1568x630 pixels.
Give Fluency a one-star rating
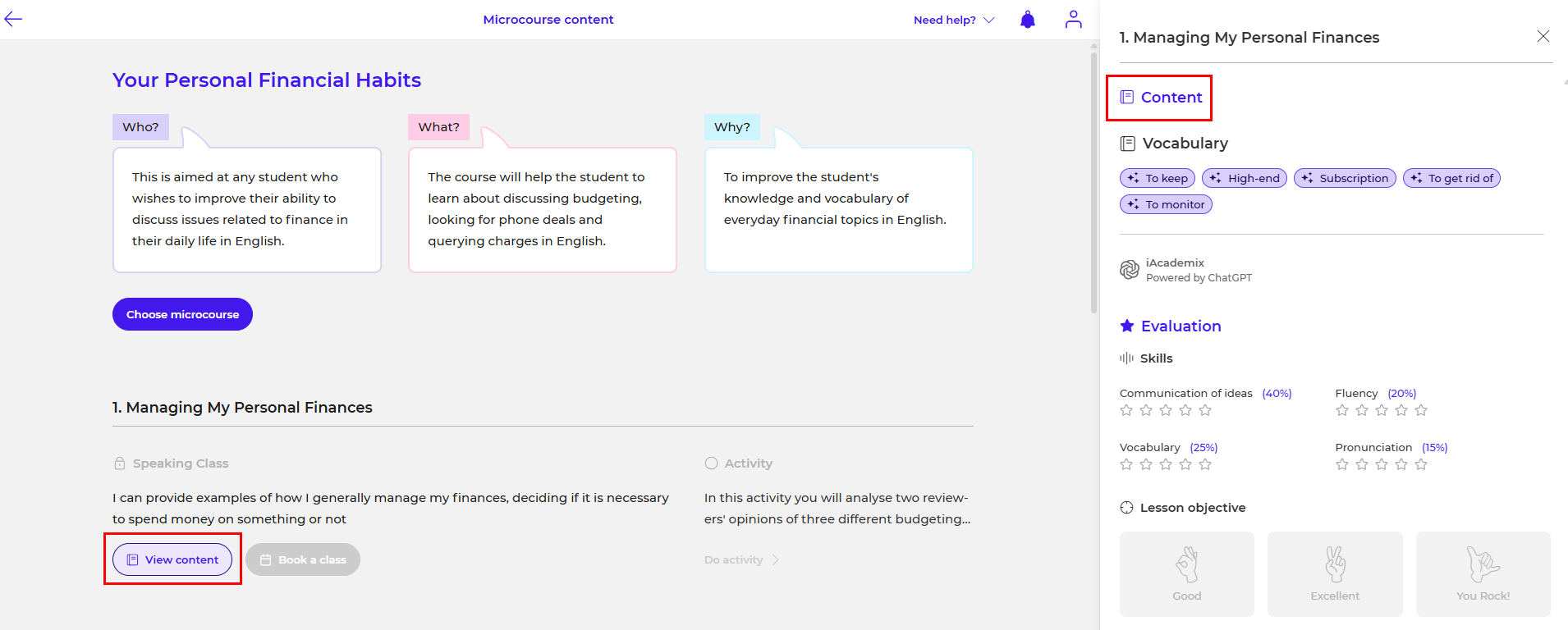pos(1342,410)
